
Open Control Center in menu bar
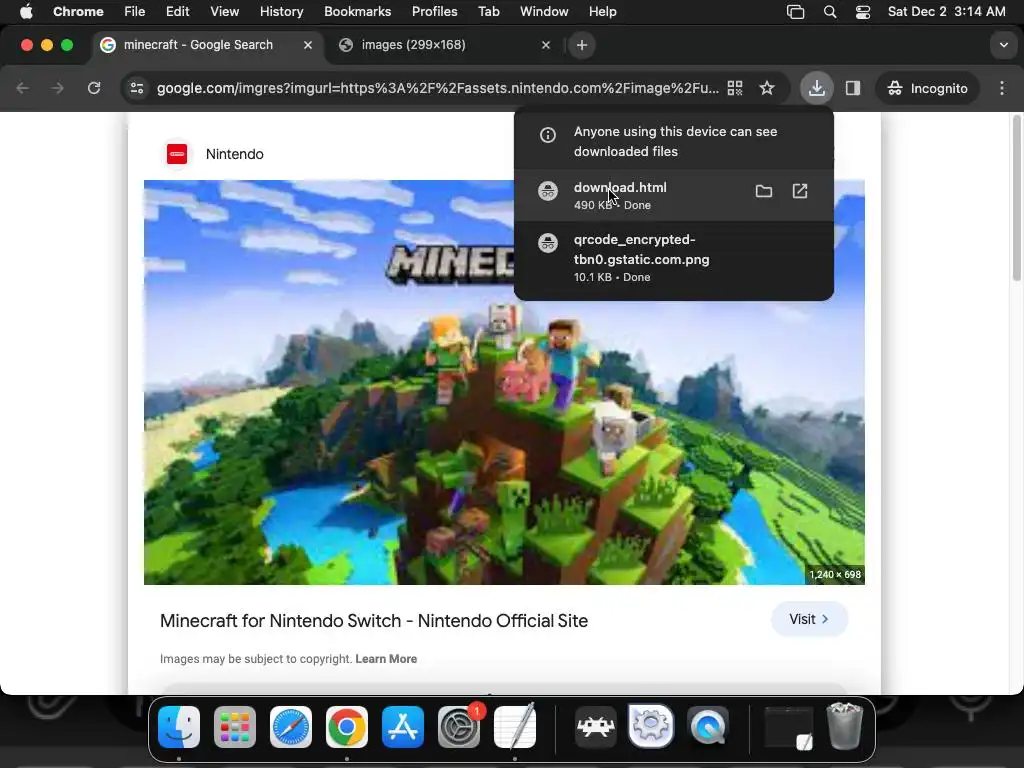point(863,12)
